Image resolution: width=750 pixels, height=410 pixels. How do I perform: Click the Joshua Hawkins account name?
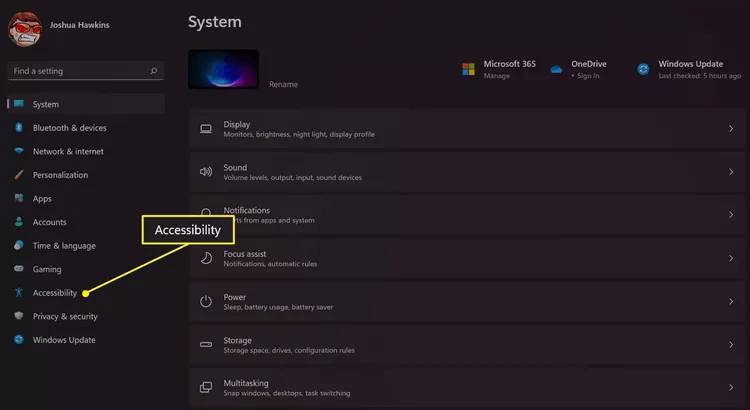(x=79, y=25)
